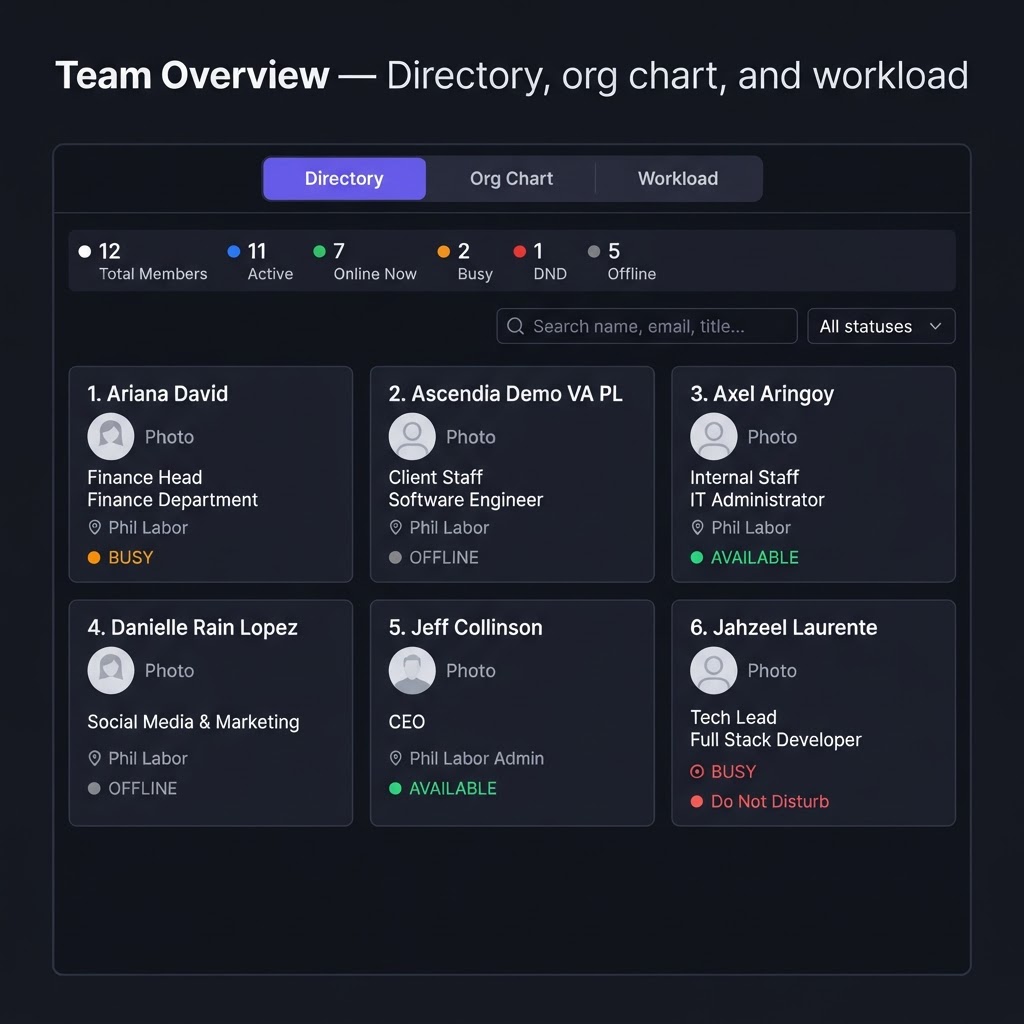Click the magnifier icon in search box
The width and height of the screenshot is (1024, 1024).
pyautogui.click(x=515, y=326)
